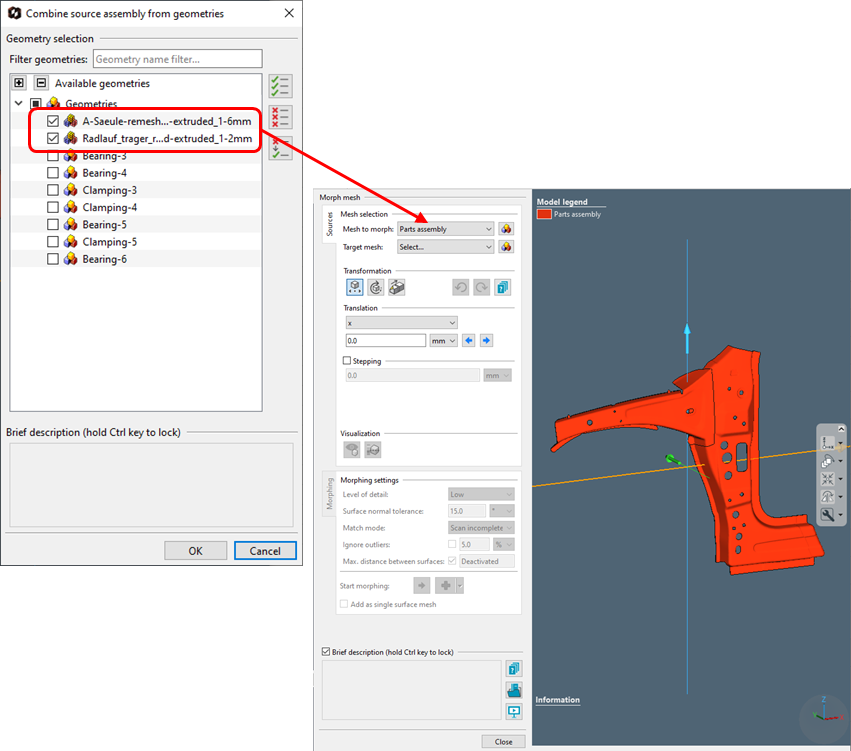The width and height of the screenshot is (851, 751).
Task: Click the stacked views rotate icon
Action: (827, 461)
